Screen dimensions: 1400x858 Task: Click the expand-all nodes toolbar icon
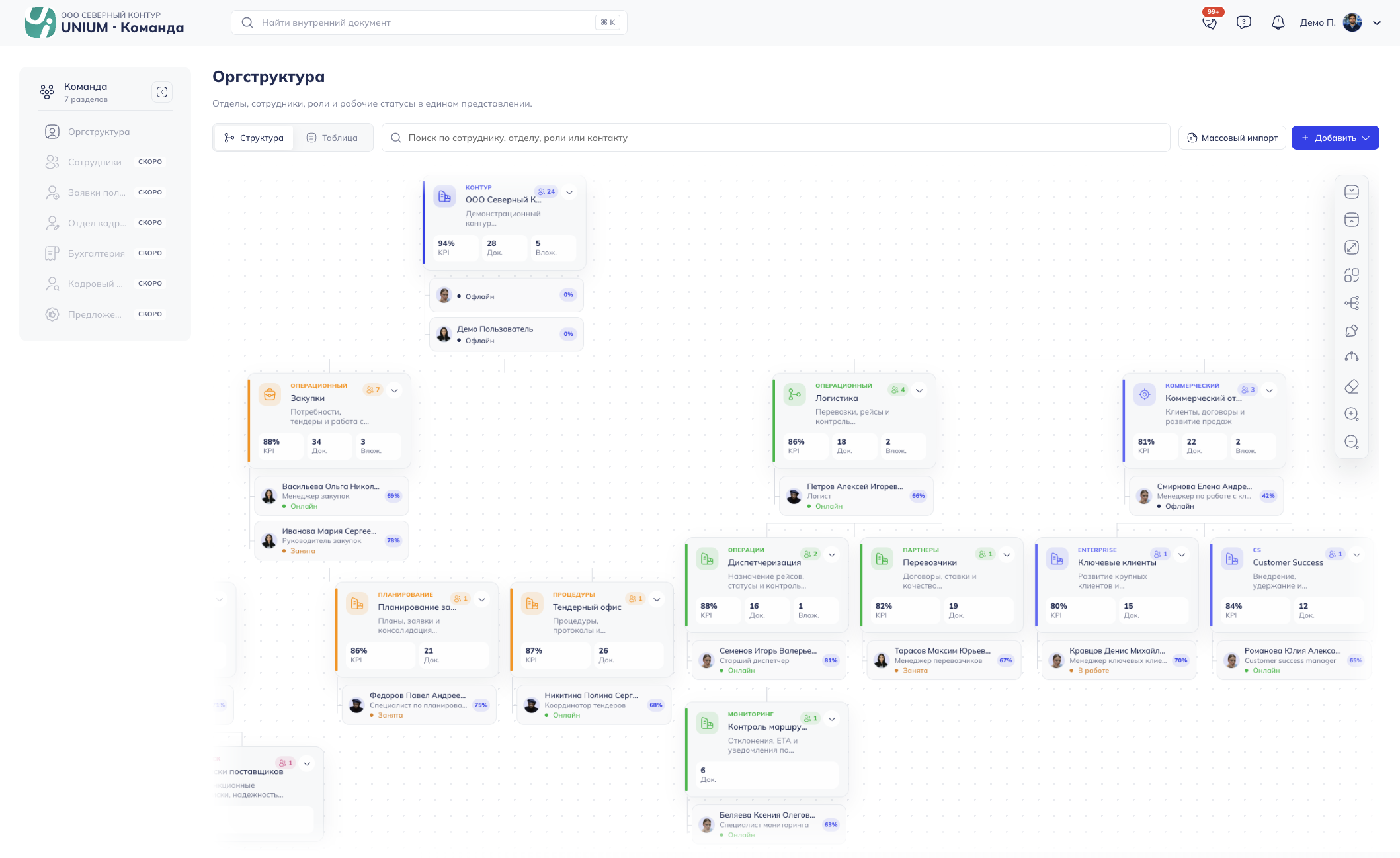[1352, 192]
